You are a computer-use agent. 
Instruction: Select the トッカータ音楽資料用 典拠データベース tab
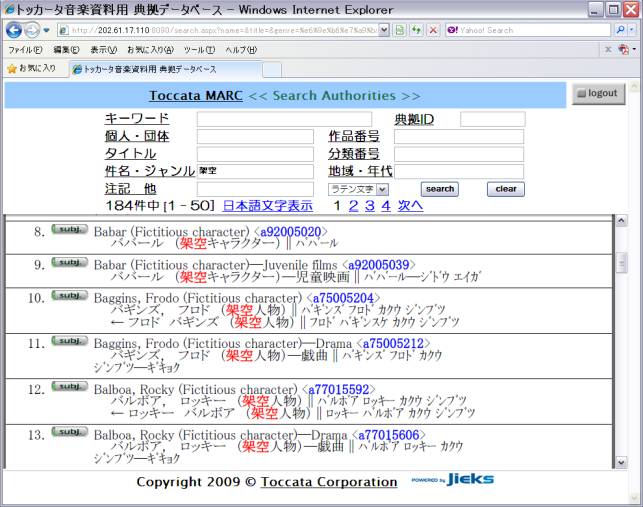click(x=166, y=69)
